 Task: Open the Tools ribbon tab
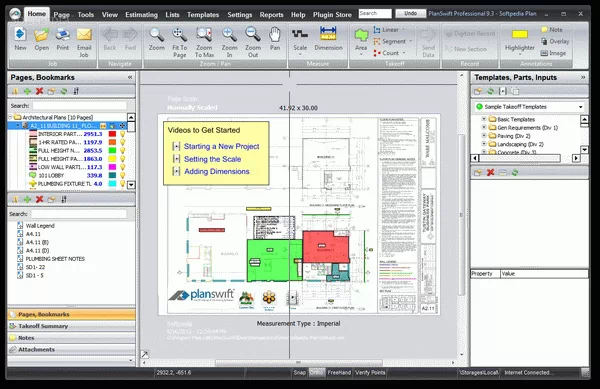click(x=86, y=15)
